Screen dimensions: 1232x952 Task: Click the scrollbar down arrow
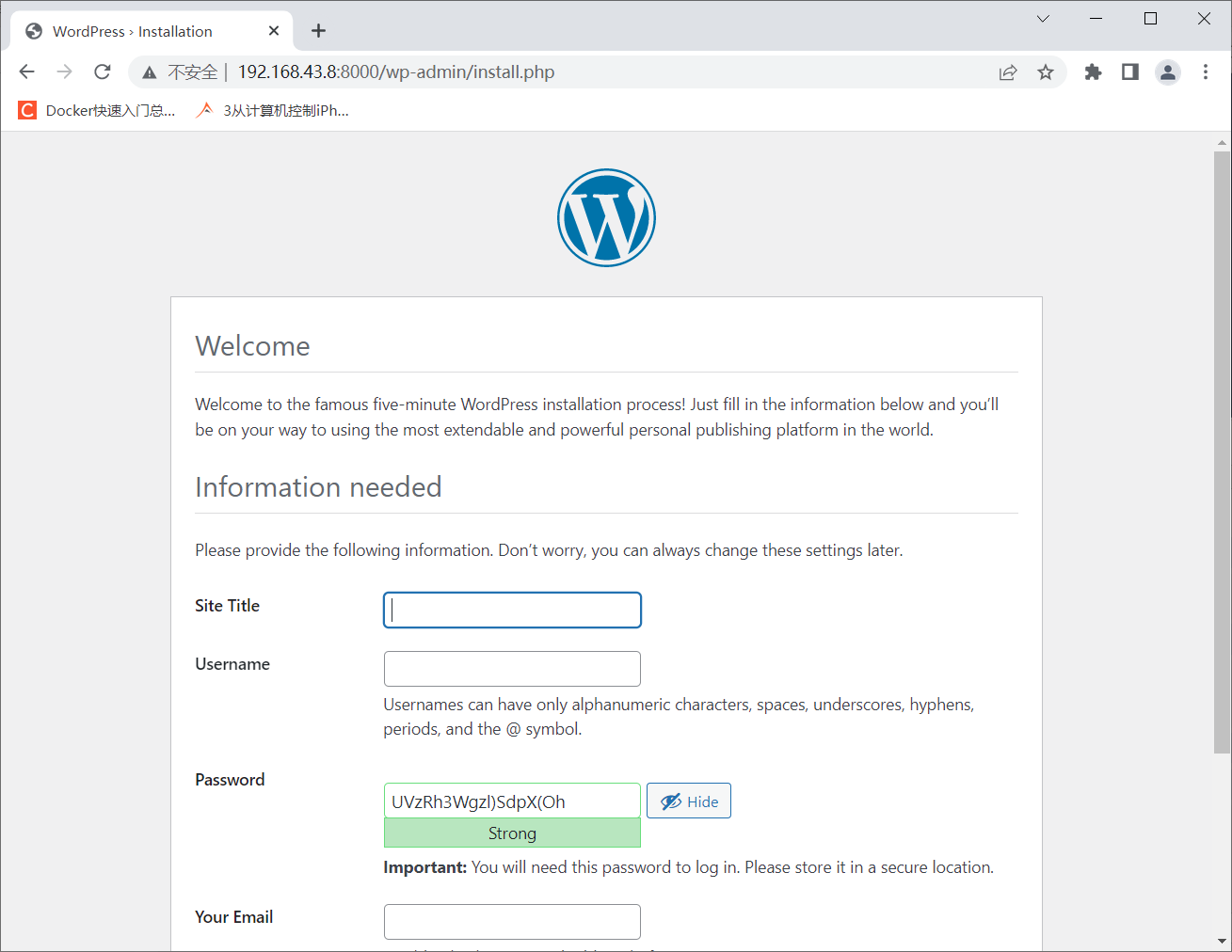1222,941
